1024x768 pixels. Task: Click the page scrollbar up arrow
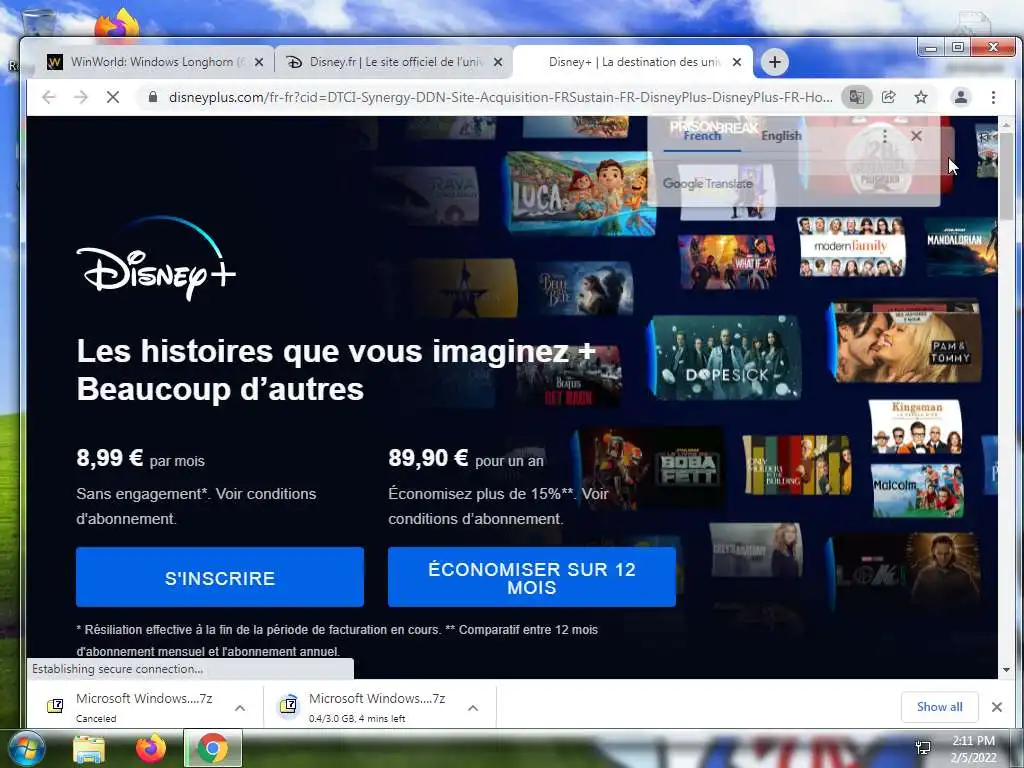pos(1006,125)
